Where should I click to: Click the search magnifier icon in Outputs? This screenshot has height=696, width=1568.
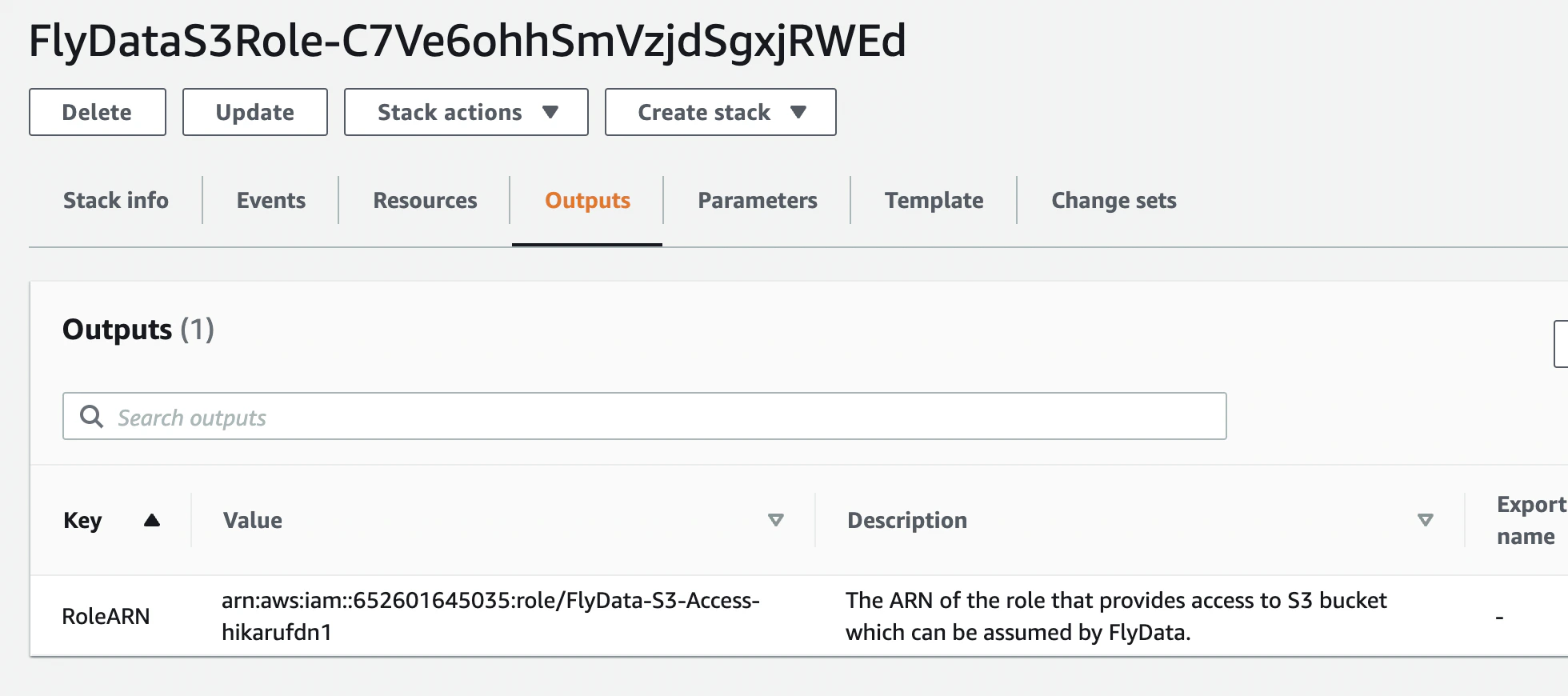click(91, 416)
